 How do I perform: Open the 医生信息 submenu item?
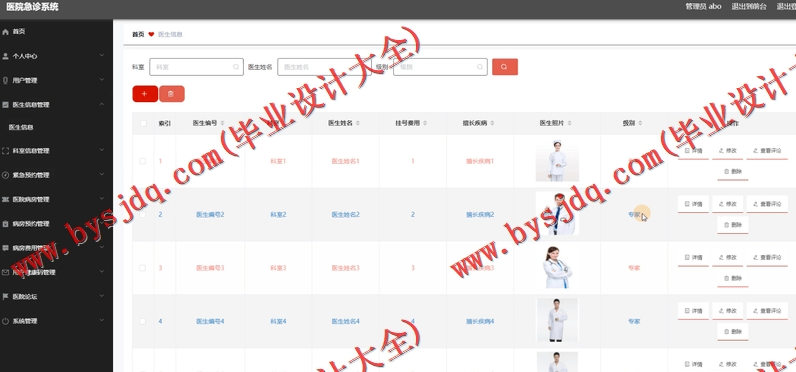pos(21,127)
